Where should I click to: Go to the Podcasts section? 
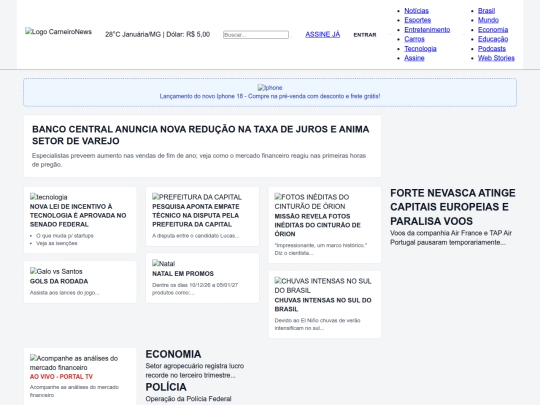[492, 49]
